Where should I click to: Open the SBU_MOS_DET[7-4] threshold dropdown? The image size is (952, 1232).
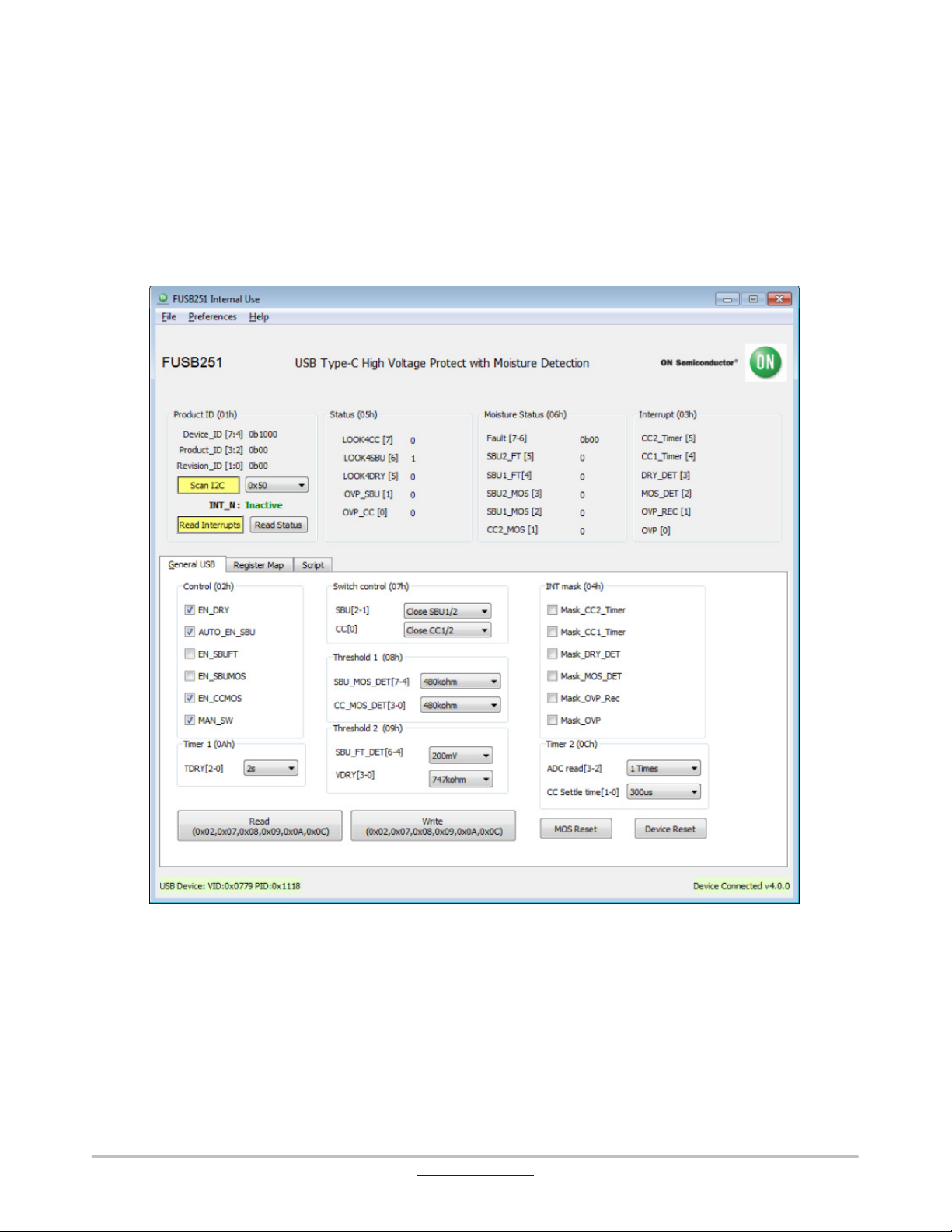click(x=460, y=682)
